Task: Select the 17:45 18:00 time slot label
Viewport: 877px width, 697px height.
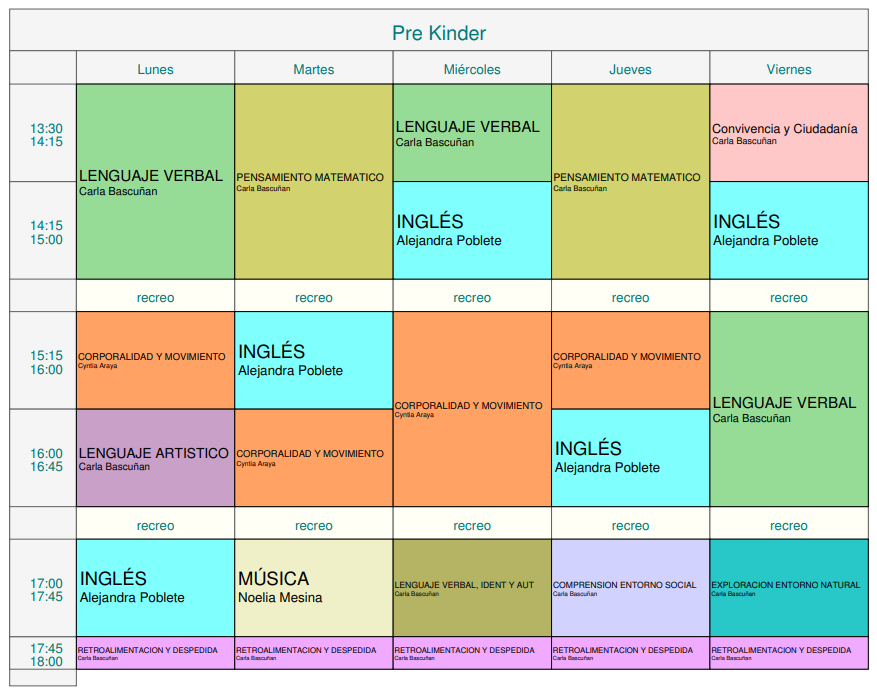Action: [x=46, y=654]
